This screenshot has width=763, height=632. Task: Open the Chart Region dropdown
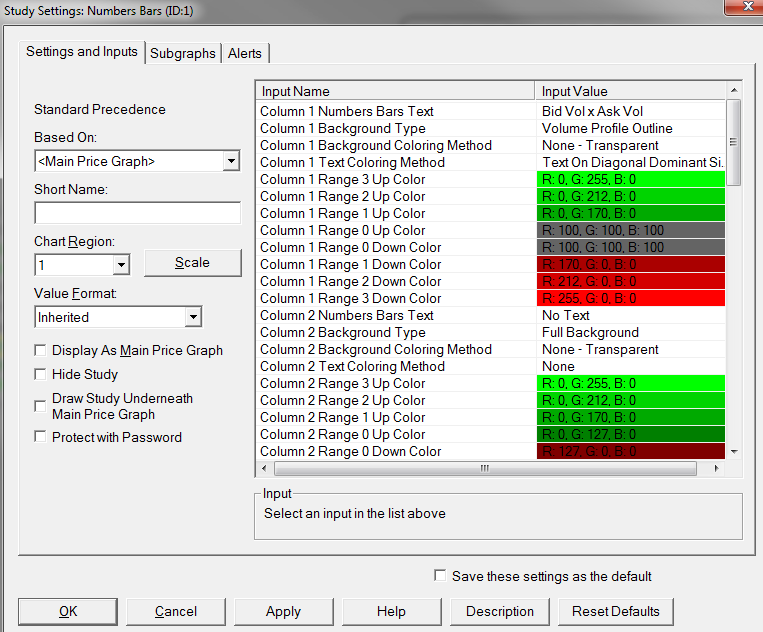point(121,265)
